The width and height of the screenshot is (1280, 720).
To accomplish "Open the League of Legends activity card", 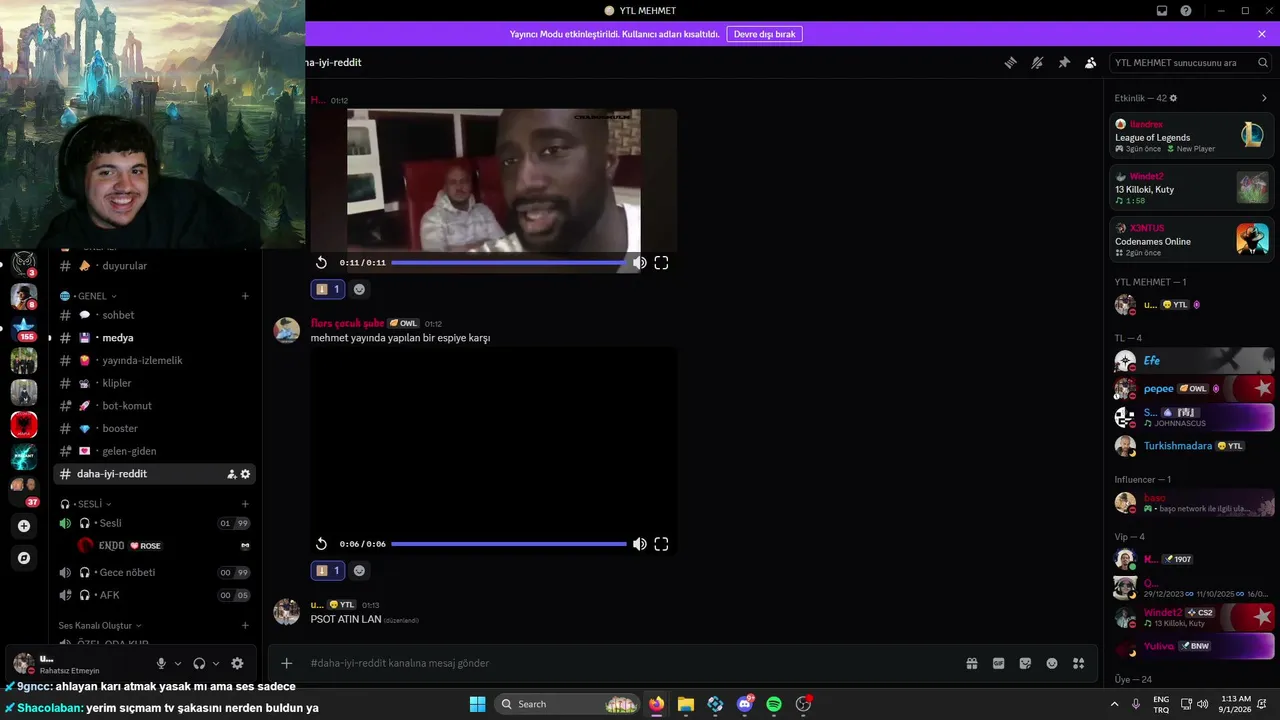I will [1192, 135].
